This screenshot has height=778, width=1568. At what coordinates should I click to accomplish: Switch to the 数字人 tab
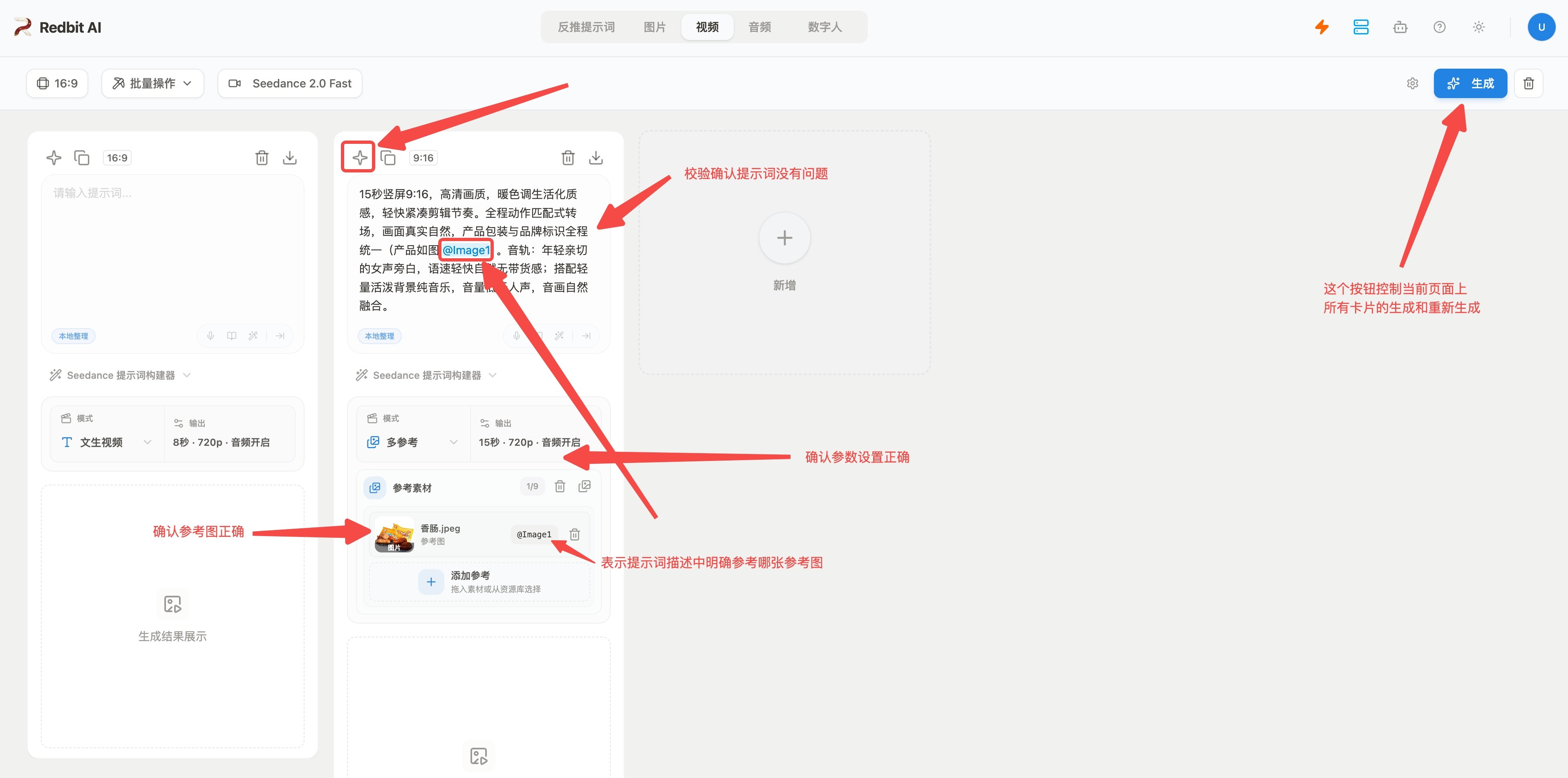point(825,27)
